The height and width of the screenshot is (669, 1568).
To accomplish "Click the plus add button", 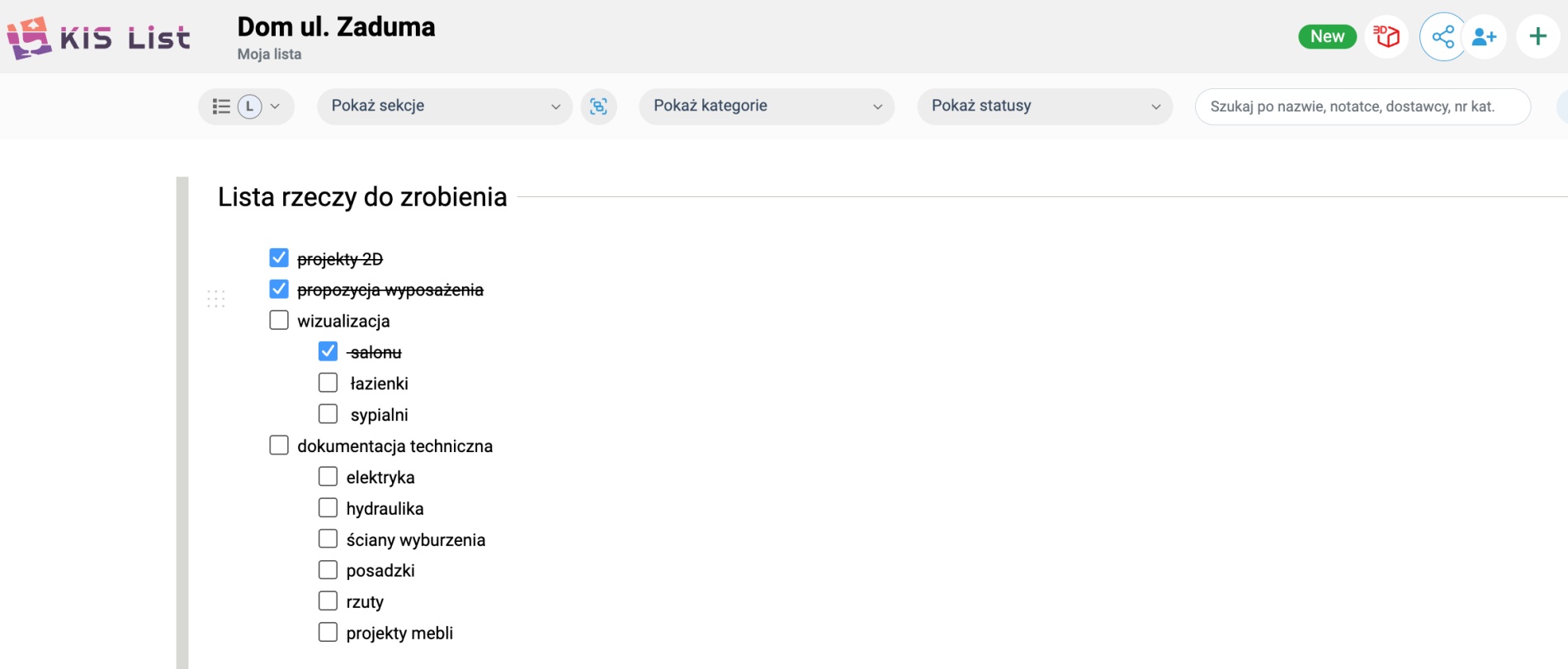I will (1537, 36).
